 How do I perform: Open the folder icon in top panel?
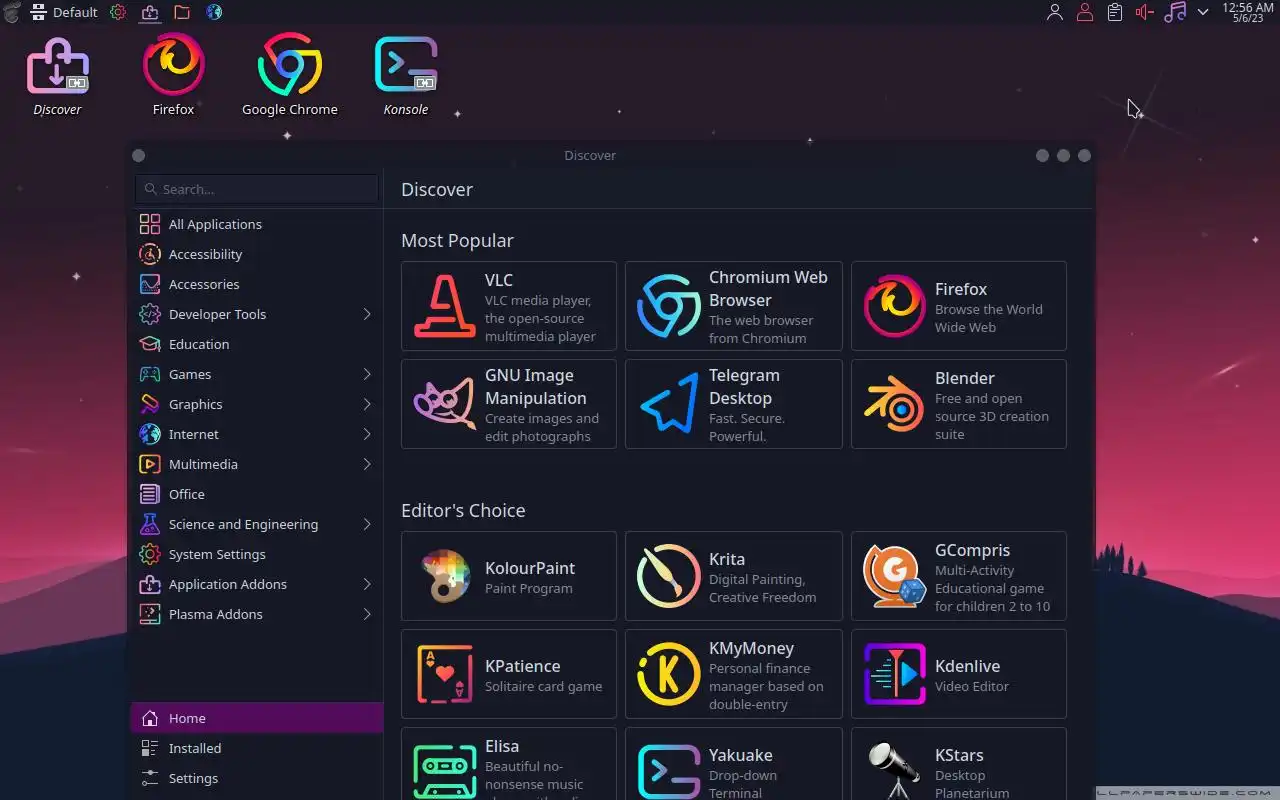pos(182,12)
